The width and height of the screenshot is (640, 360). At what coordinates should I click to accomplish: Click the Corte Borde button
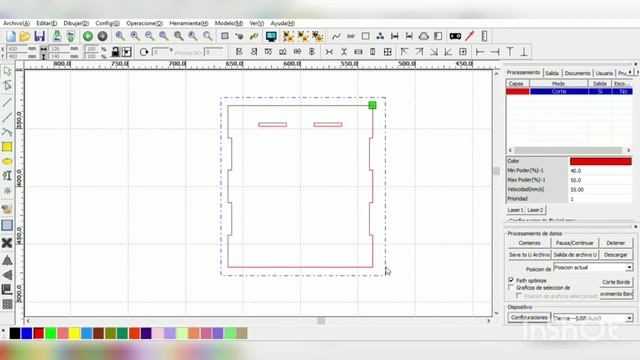[x=616, y=282]
